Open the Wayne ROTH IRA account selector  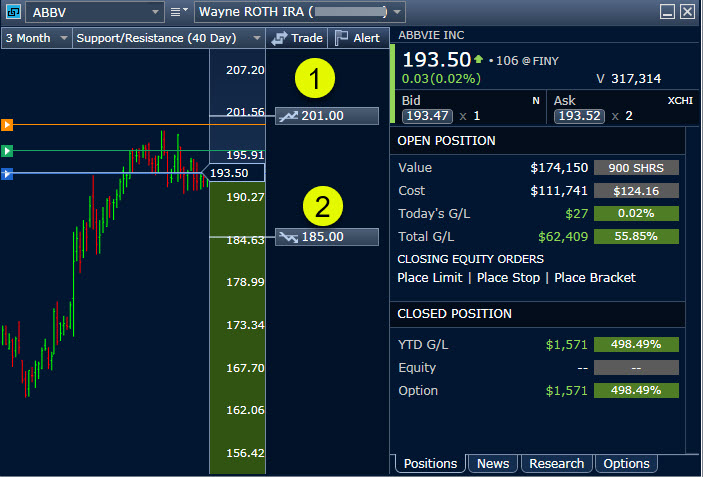[x=300, y=12]
